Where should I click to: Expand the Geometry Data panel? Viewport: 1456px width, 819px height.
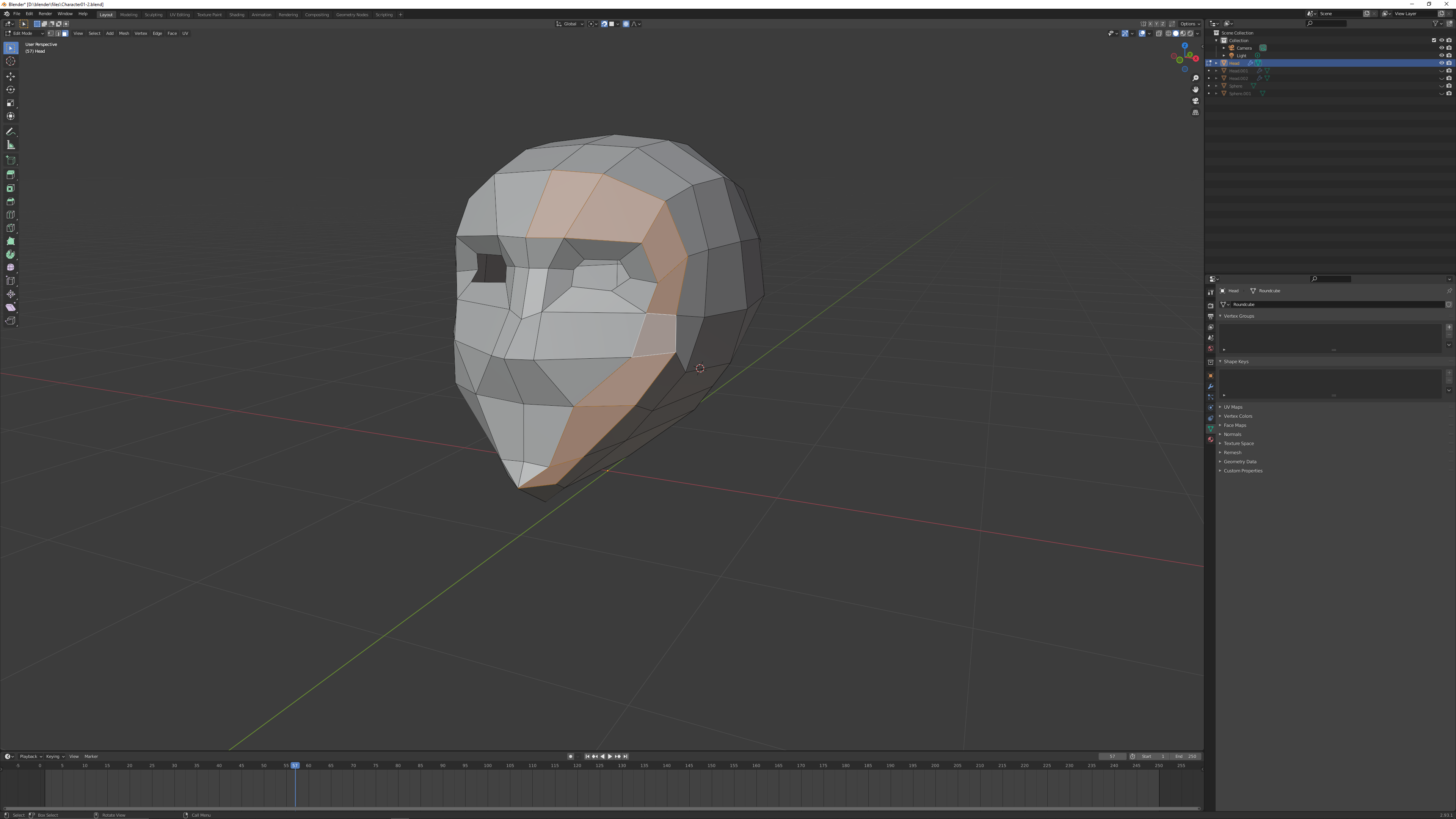pyautogui.click(x=1239, y=462)
